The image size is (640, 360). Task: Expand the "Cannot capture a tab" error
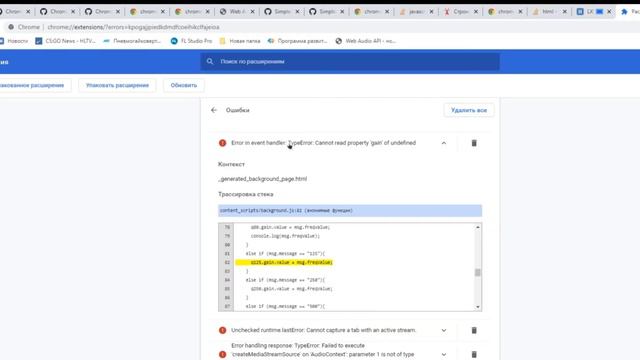pos(444,330)
